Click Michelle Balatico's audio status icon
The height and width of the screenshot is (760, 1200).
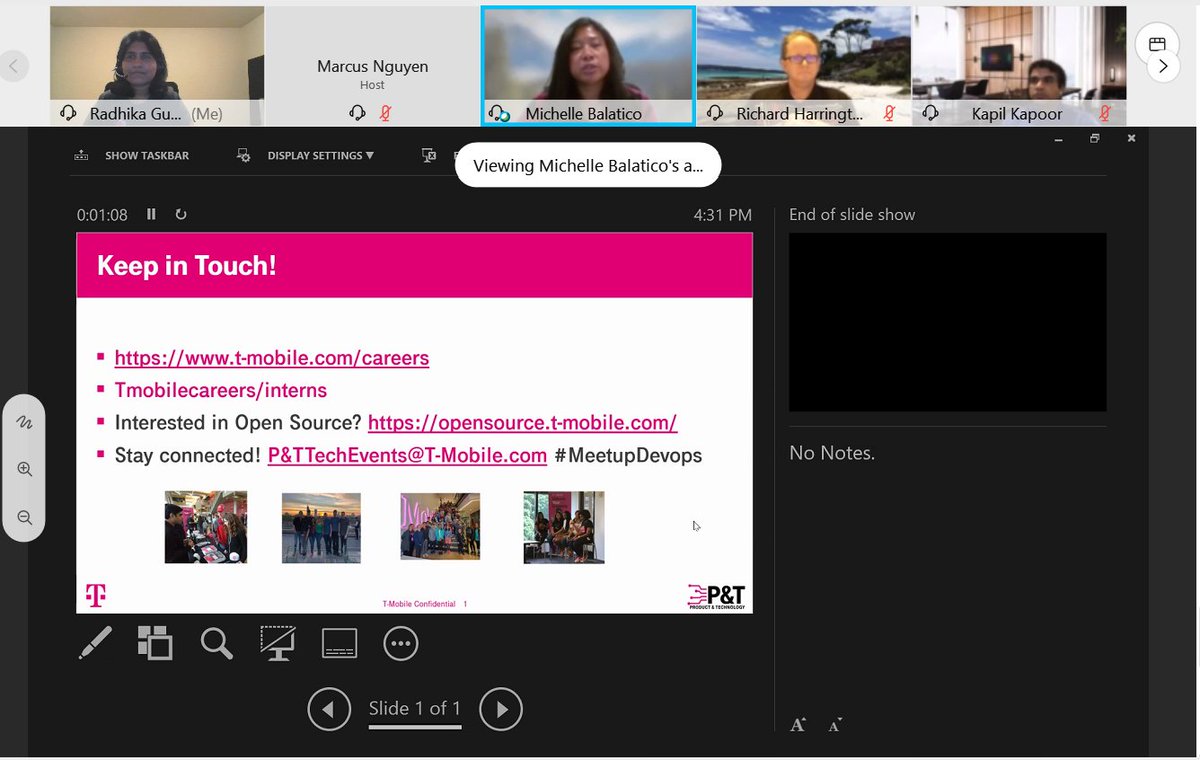click(x=499, y=114)
